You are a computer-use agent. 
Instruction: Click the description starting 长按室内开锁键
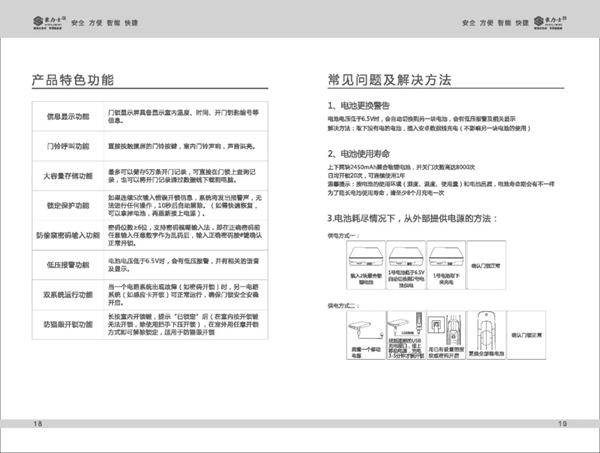[183, 324]
